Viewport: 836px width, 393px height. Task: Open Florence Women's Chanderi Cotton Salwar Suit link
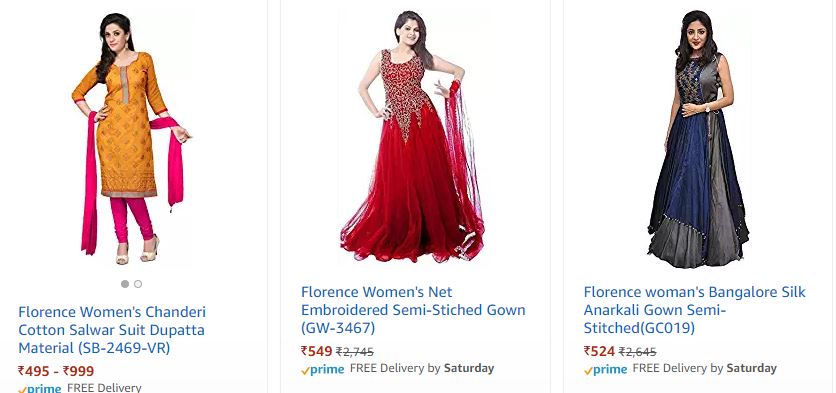pyautogui.click(x=112, y=330)
